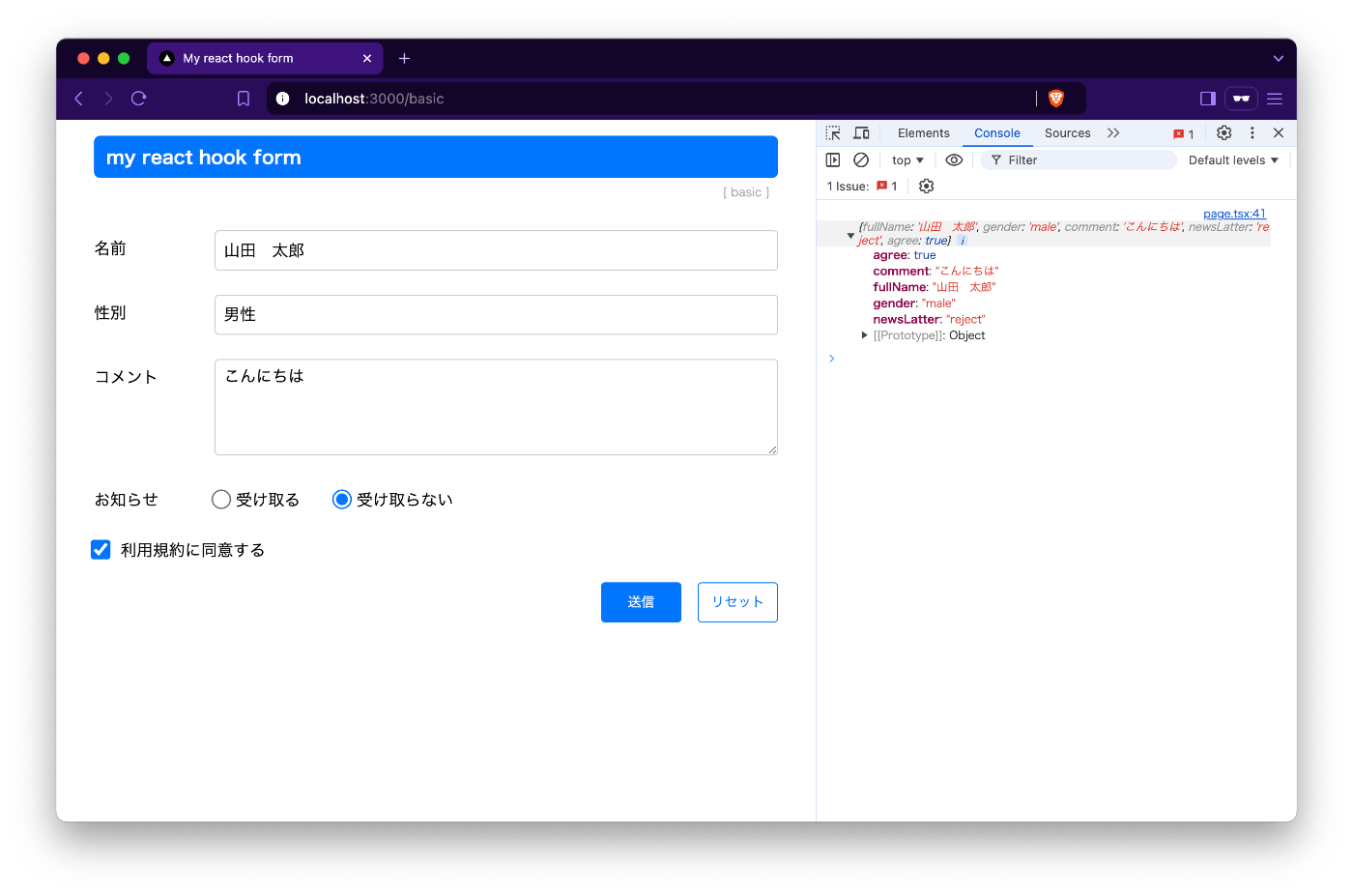Viewport: 1353px width, 896px height.
Task: Close the My react hook form tab
Action: (x=367, y=58)
